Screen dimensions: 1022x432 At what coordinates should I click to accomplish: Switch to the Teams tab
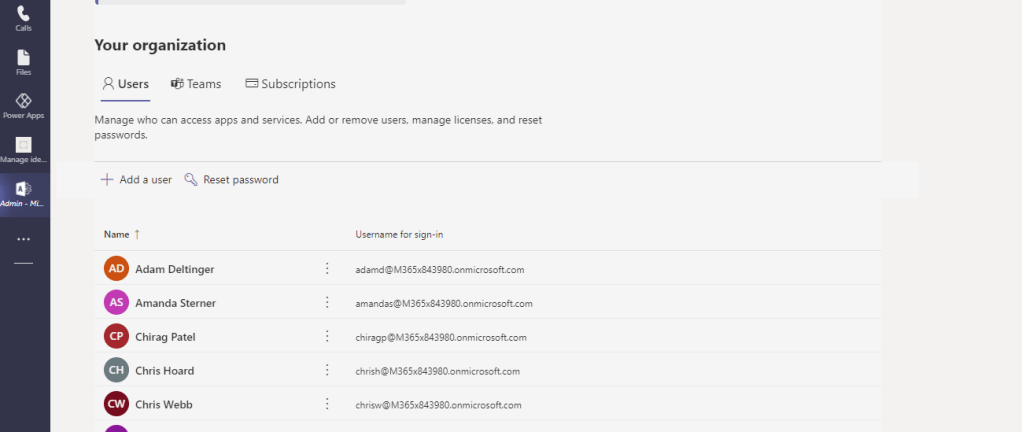[x=196, y=84]
